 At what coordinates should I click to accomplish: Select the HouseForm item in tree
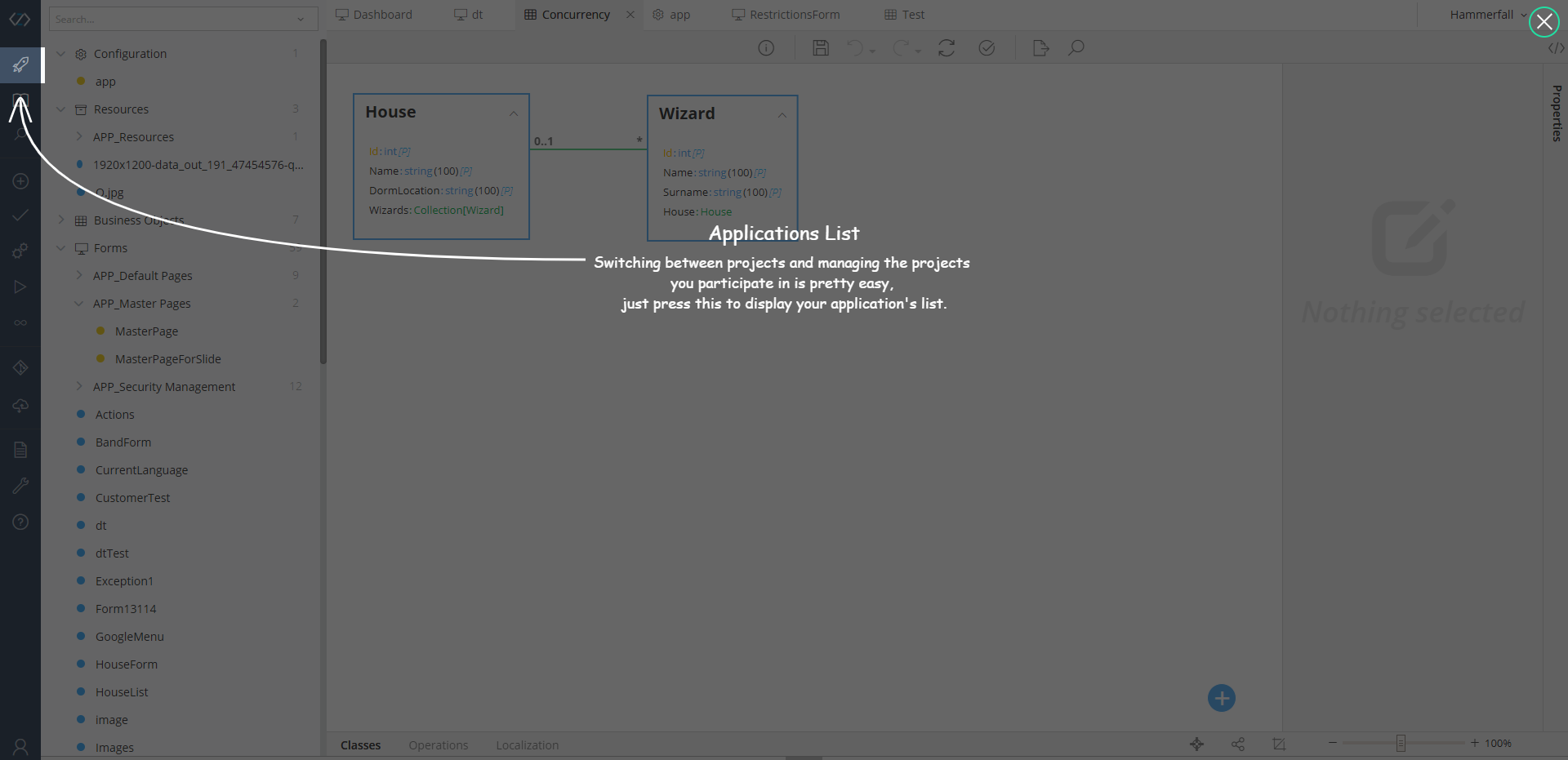coord(127,664)
